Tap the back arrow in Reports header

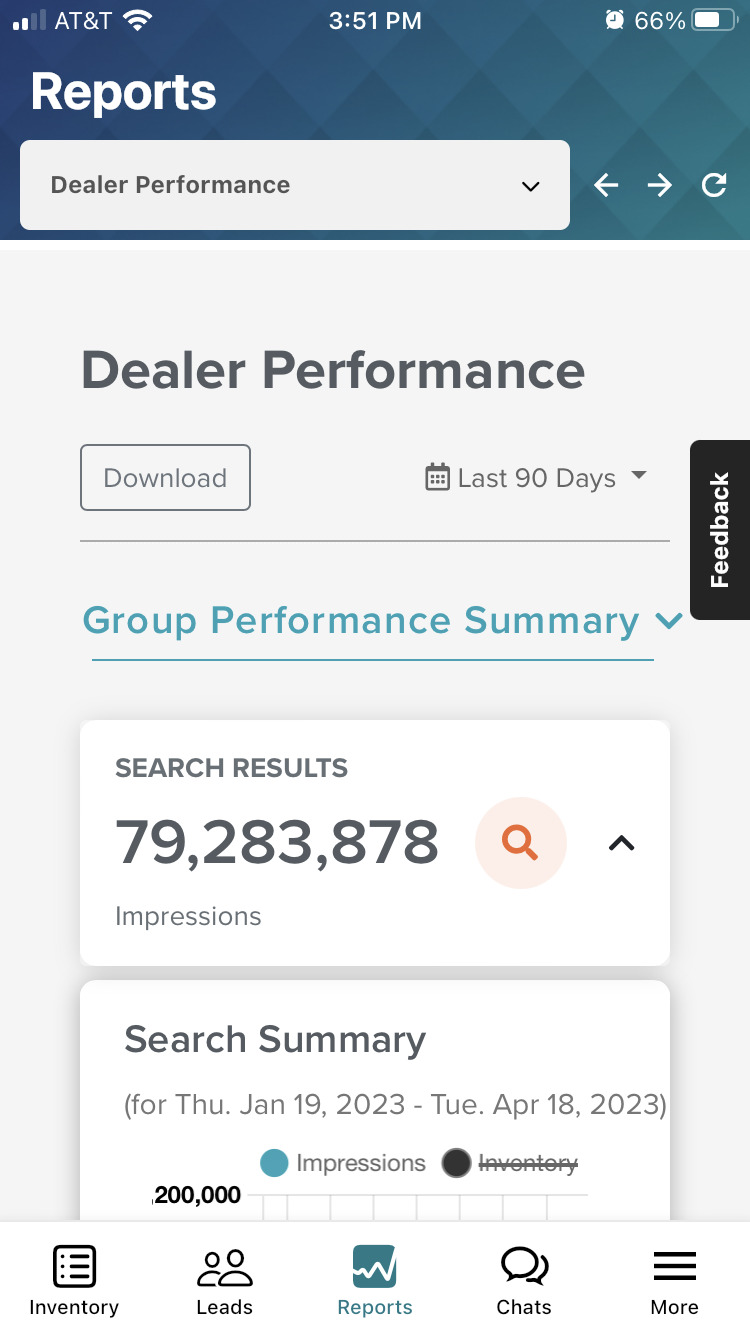coord(606,185)
